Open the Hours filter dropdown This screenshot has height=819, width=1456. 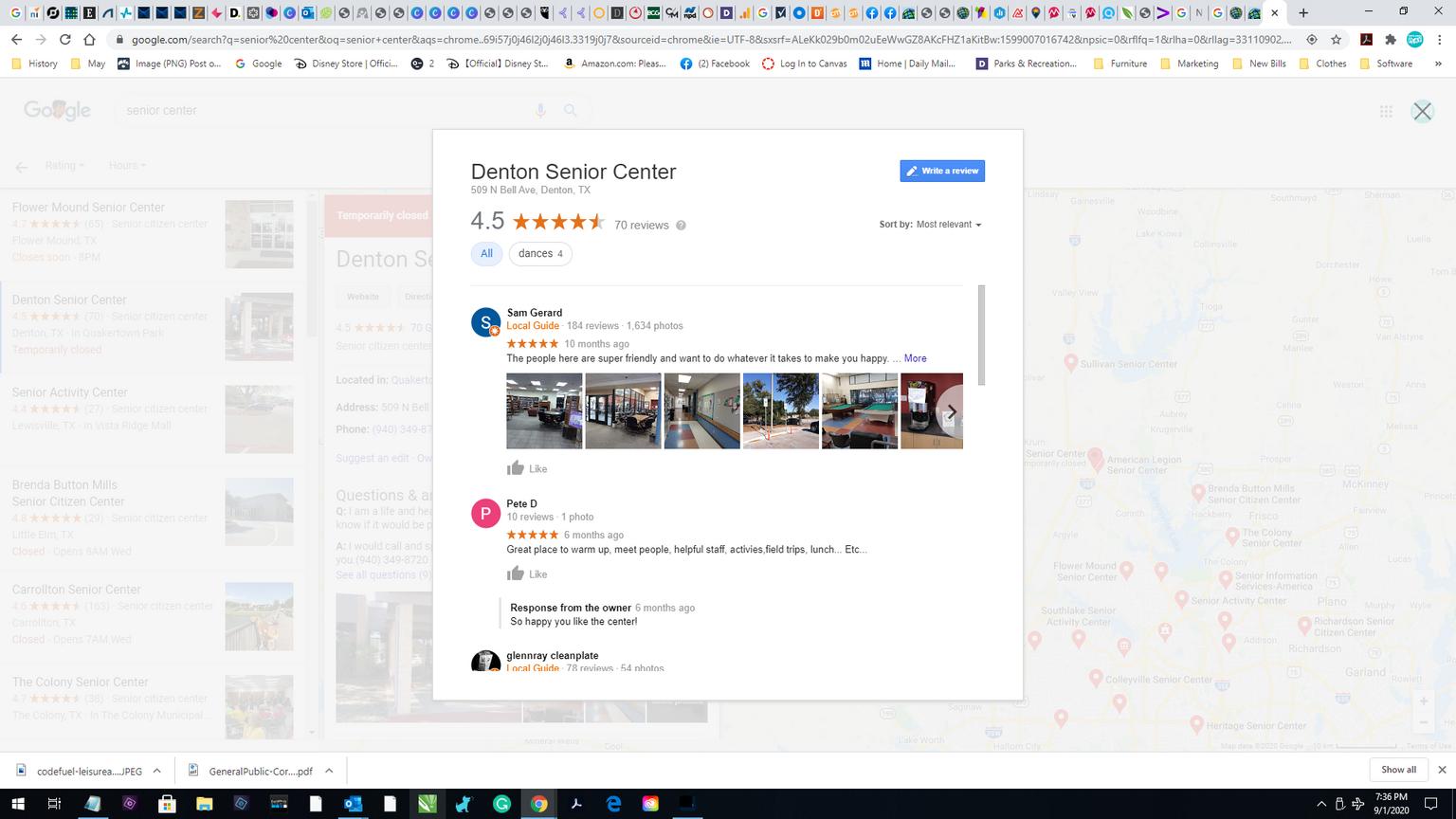pos(127,165)
